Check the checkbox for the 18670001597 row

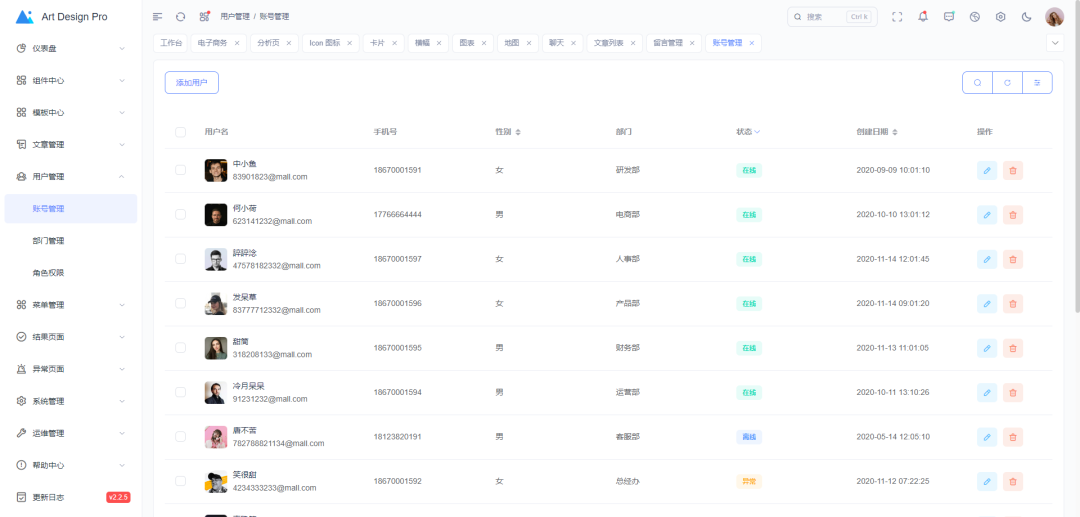tap(180, 259)
